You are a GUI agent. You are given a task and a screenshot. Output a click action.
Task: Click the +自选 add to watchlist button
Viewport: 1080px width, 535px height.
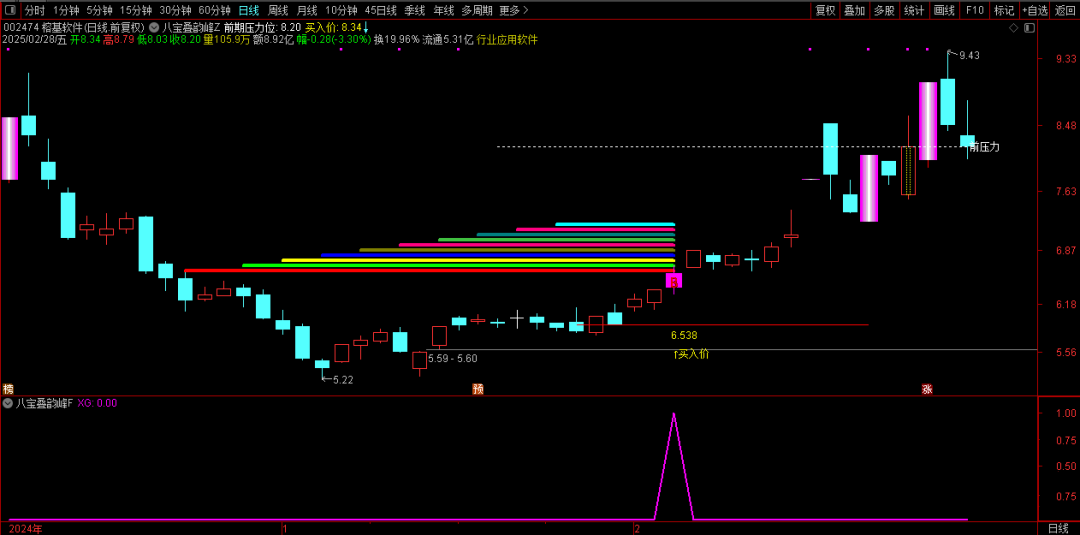point(1034,10)
